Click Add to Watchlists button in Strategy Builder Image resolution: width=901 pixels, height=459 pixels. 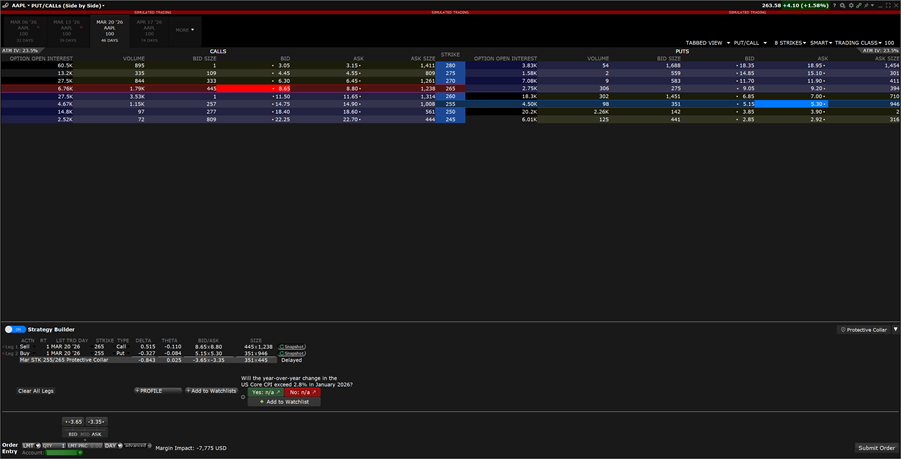pos(211,391)
